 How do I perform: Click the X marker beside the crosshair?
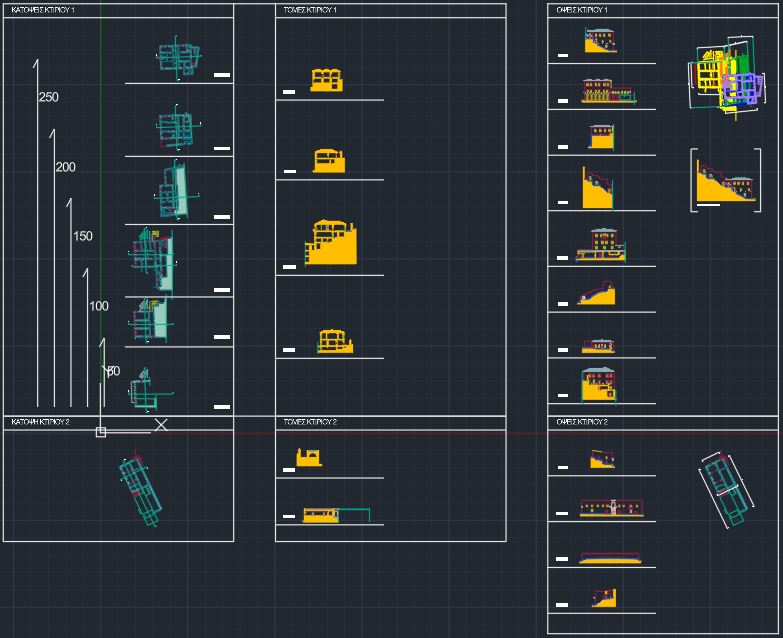[161, 425]
